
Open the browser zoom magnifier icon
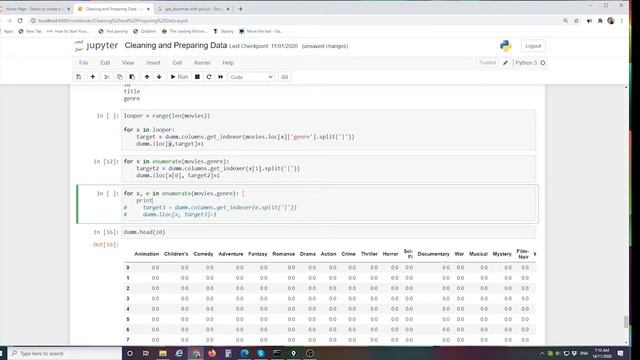click(565, 20)
